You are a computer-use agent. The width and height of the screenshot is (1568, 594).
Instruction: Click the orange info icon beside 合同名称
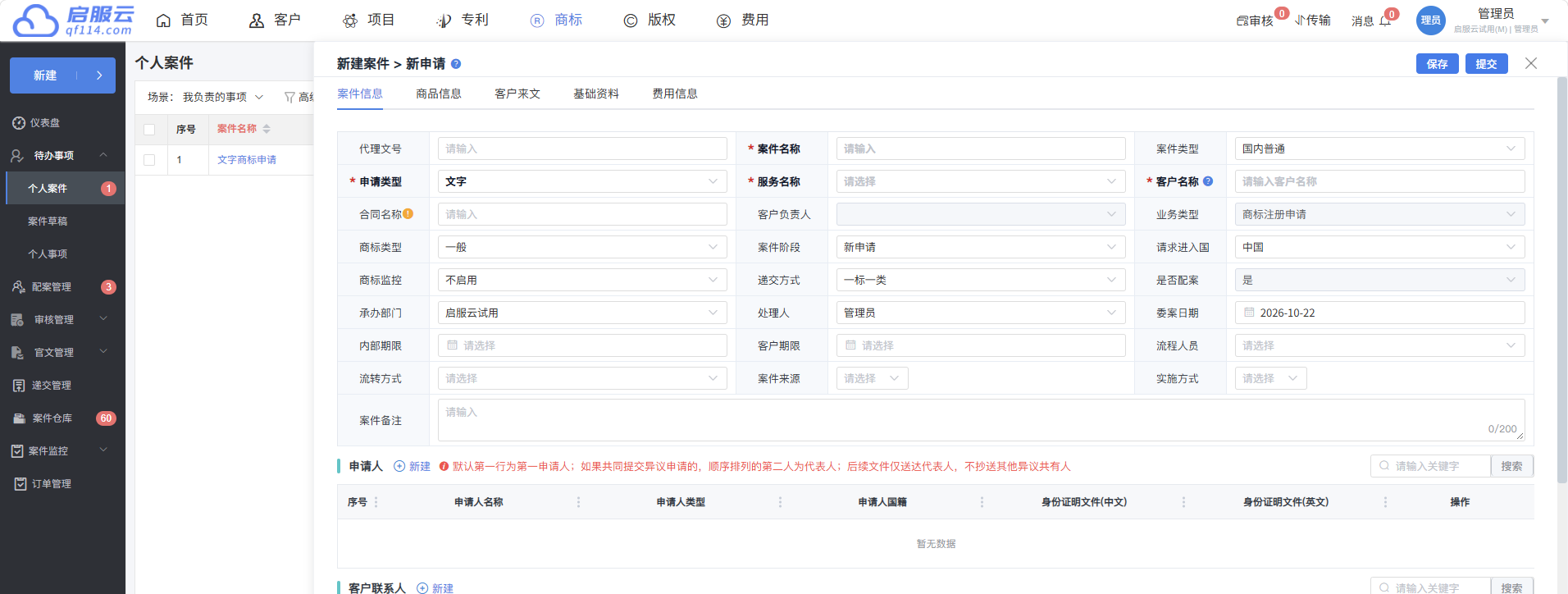(408, 214)
